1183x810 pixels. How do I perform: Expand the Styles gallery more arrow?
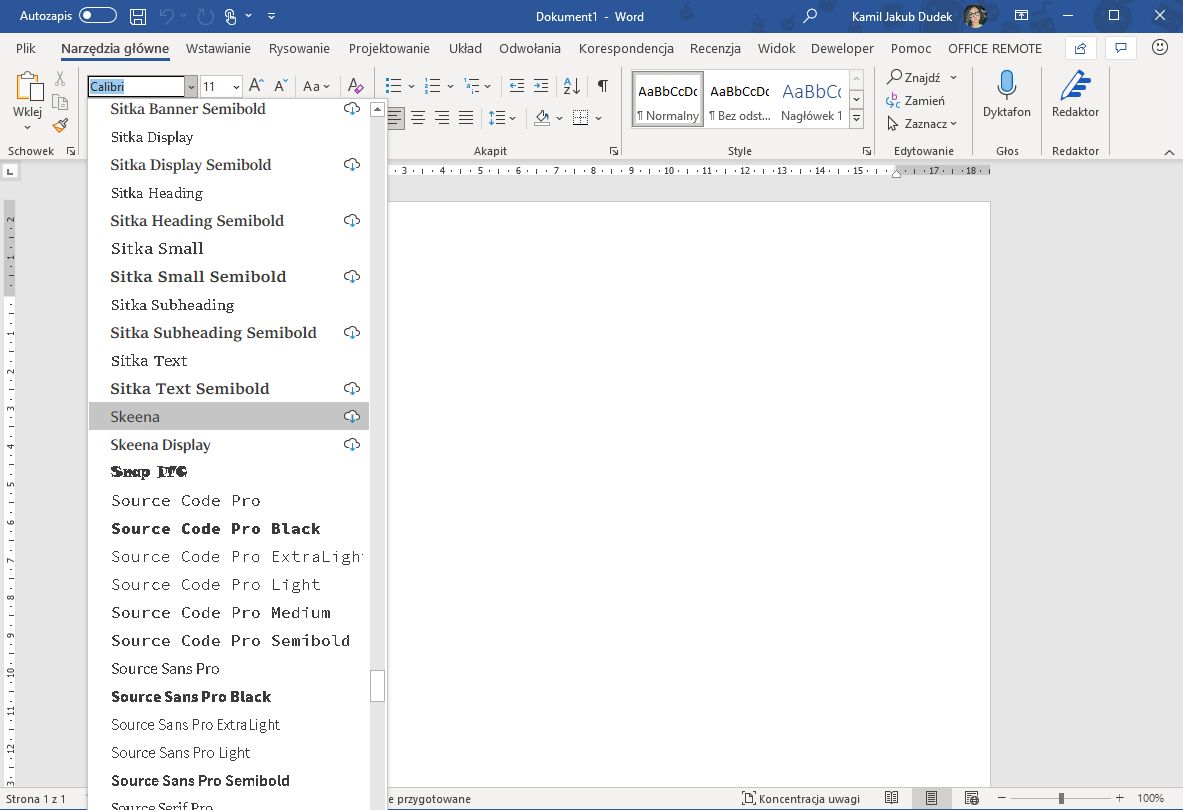856,118
